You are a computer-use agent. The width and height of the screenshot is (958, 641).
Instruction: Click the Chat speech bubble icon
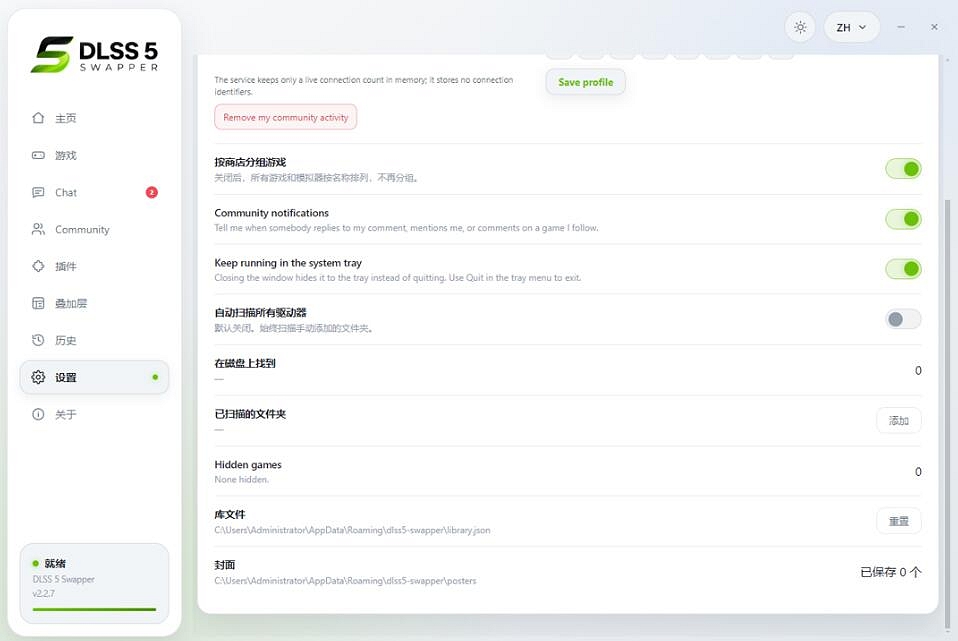[x=38, y=192]
